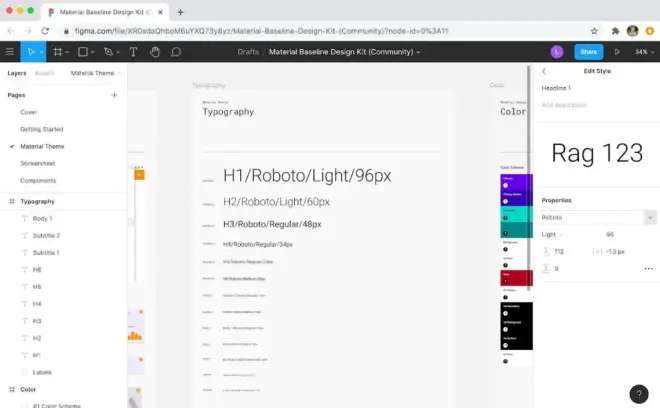The image size is (660, 408).
Task: Click the figma.com address bar
Action: click(261, 31)
